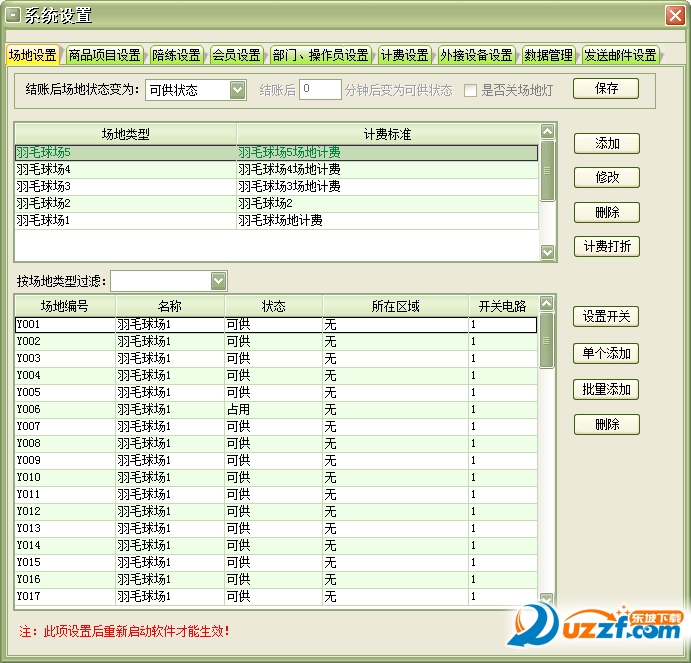Expand the 可供状态 status dropdown

pyautogui.click(x=237, y=90)
